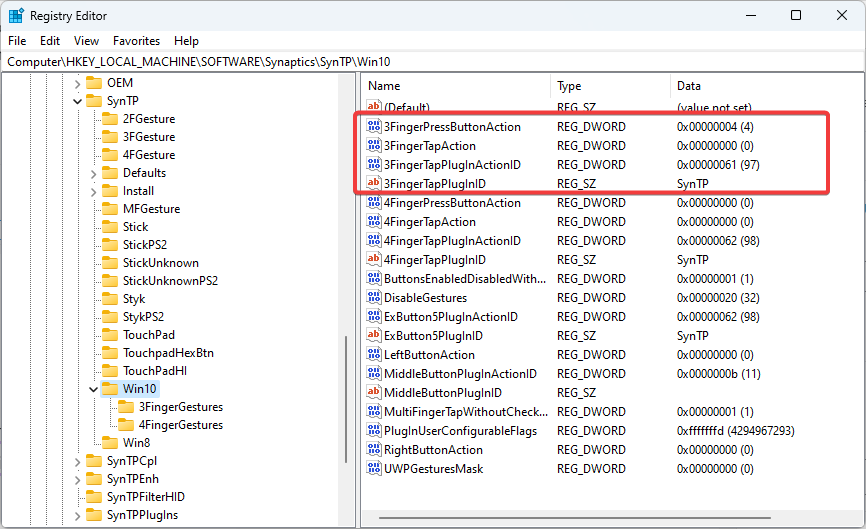The width and height of the screenshot is (866, 529).
Task: Select the OEM folder icon
Action: point(94,83)
